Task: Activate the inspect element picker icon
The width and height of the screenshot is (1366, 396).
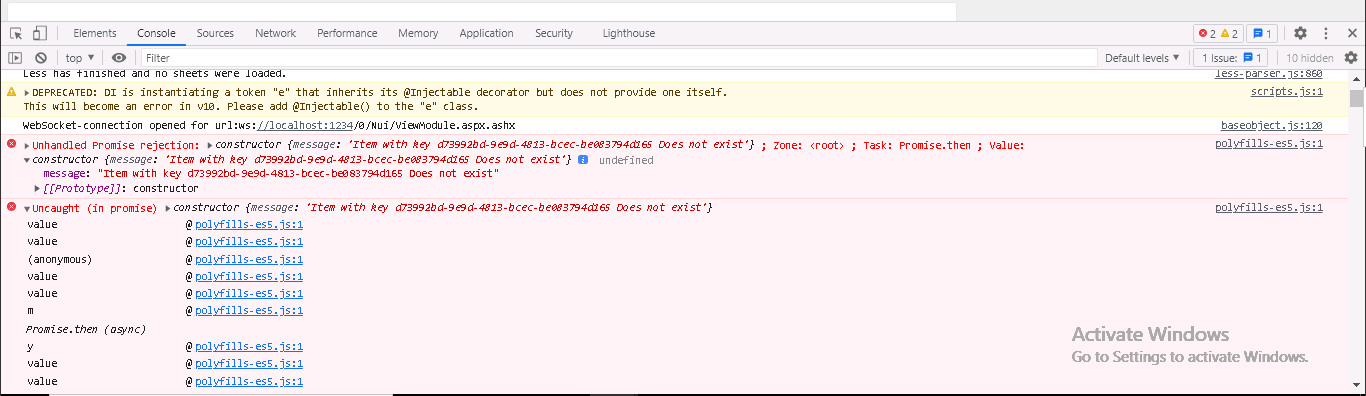Action: click(x=17, y=33)
